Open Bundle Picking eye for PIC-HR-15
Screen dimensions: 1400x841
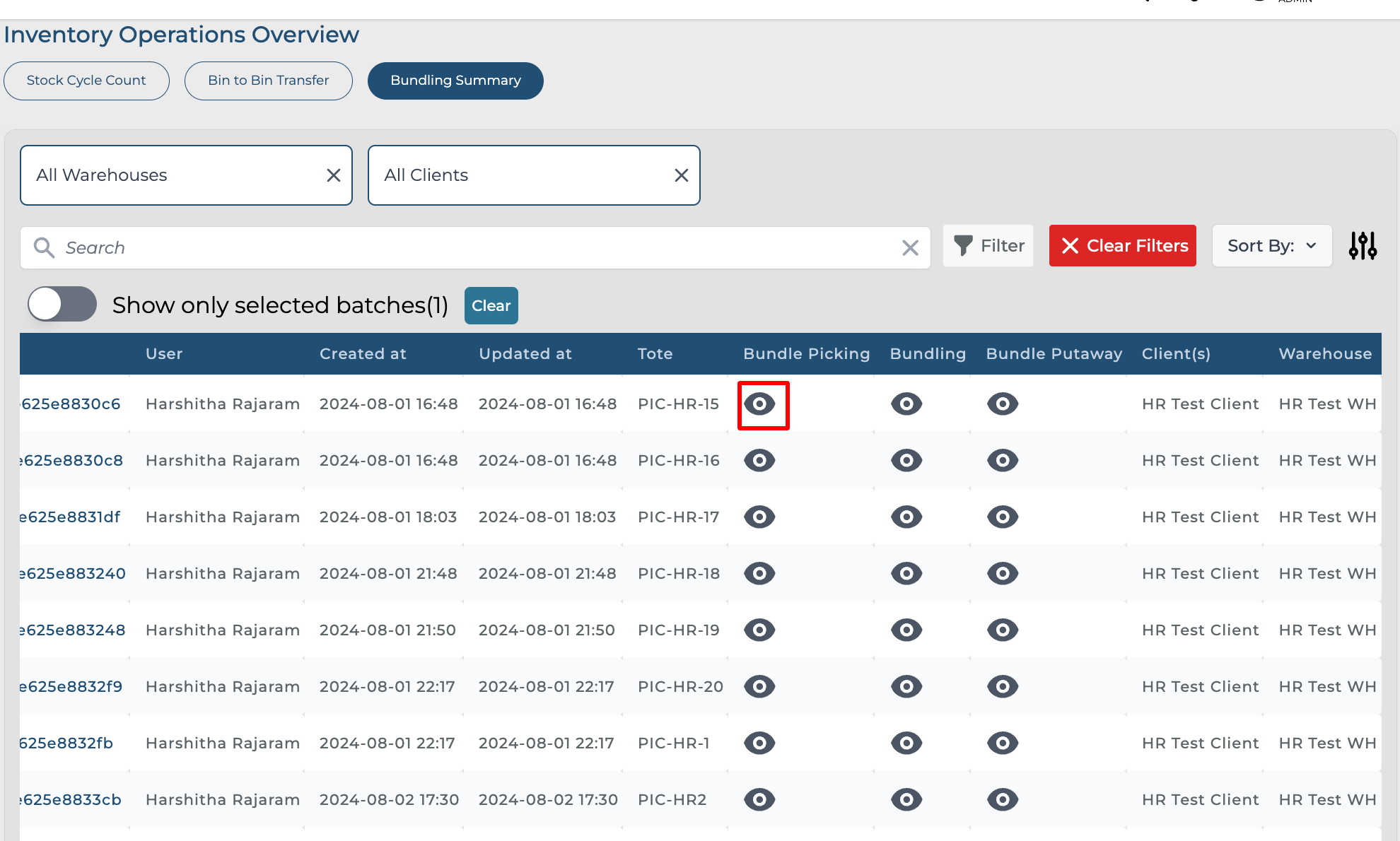pyautogui.click(x=759, y=404)
